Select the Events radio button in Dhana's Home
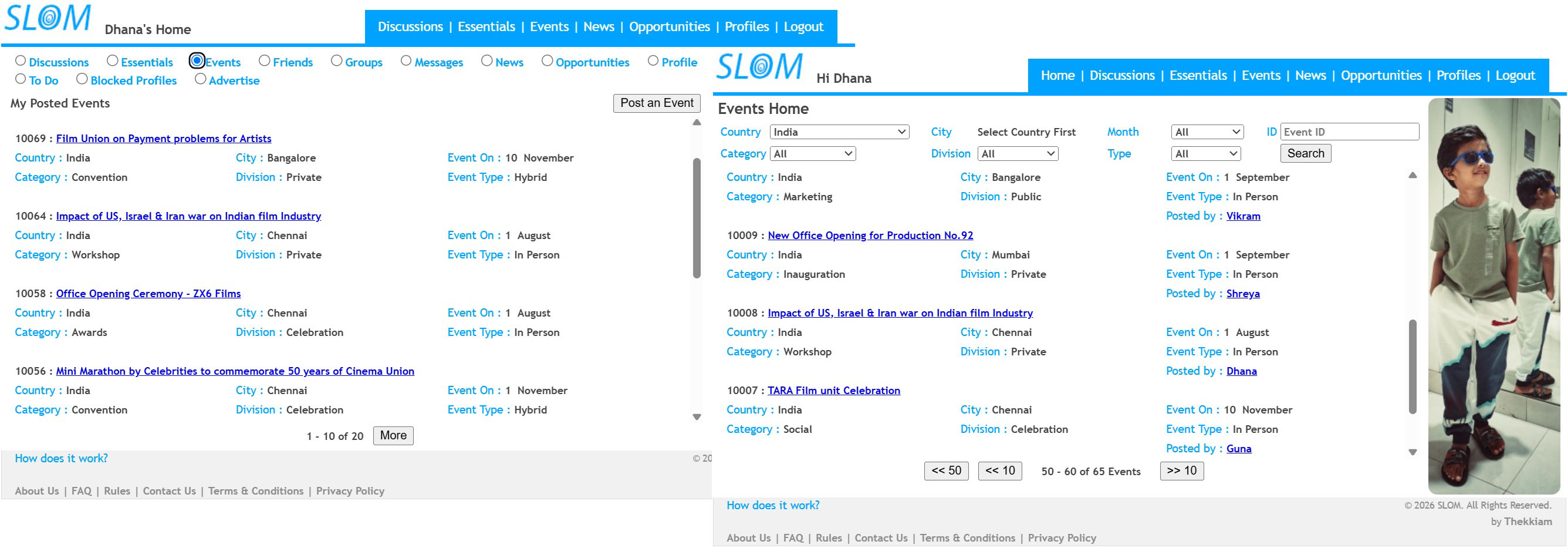The width and height of the screenshot is (1568, 548). pyautogui.click(x=197, y=61)
